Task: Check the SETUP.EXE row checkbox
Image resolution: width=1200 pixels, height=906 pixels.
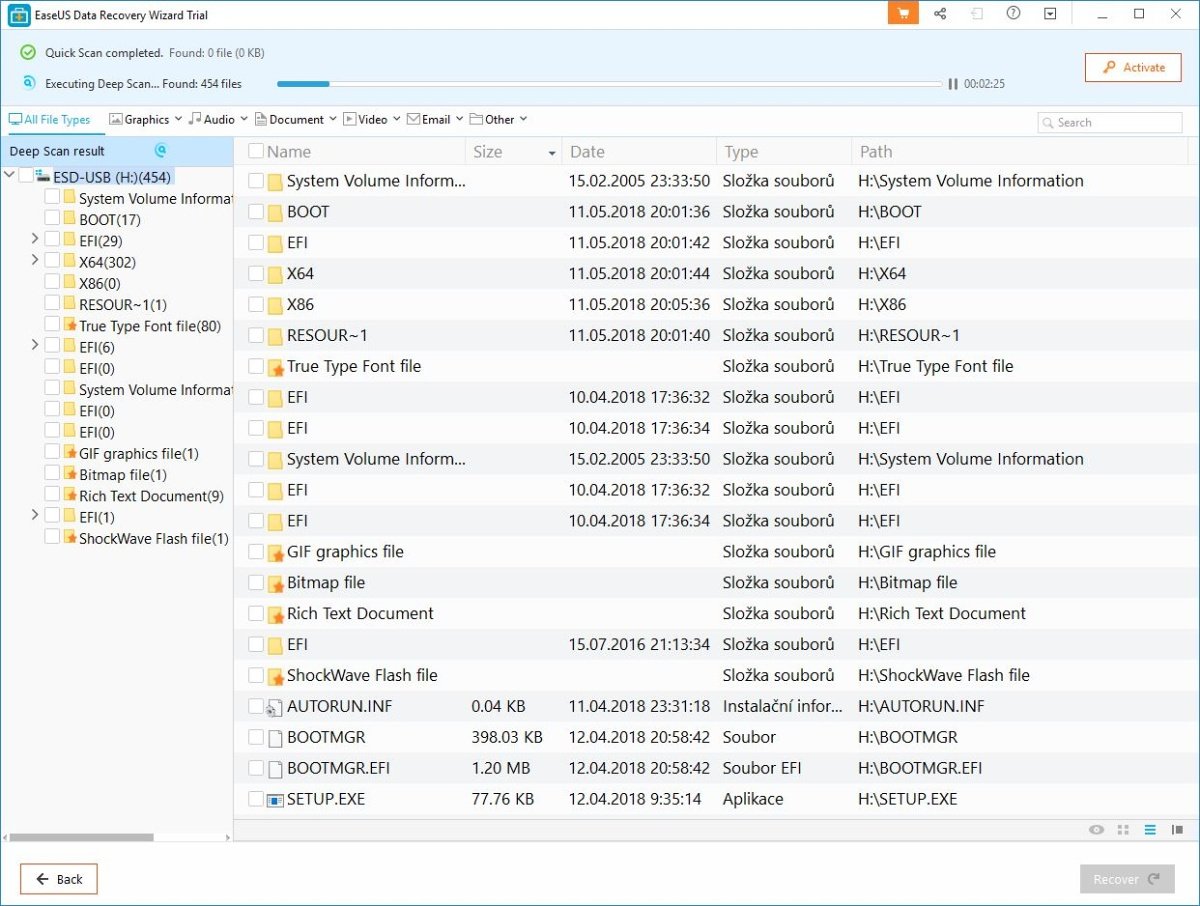Action: pyautogui.click(x=256, y=800)
